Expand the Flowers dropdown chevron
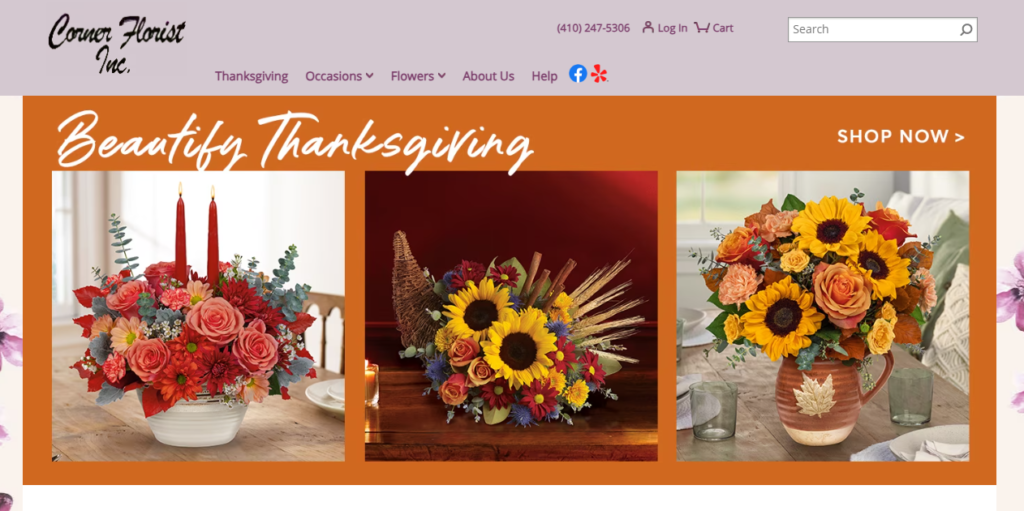This screenshot has width=1024, height=511. point(442,76)
